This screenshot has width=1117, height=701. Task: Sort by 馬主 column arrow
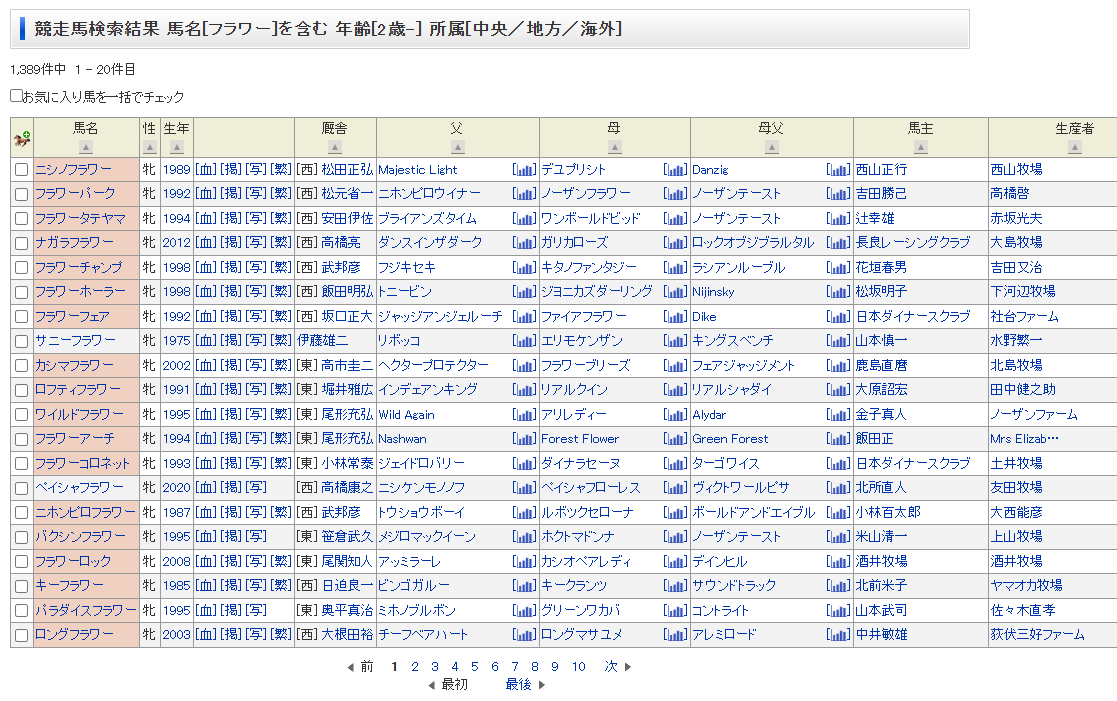920,147
